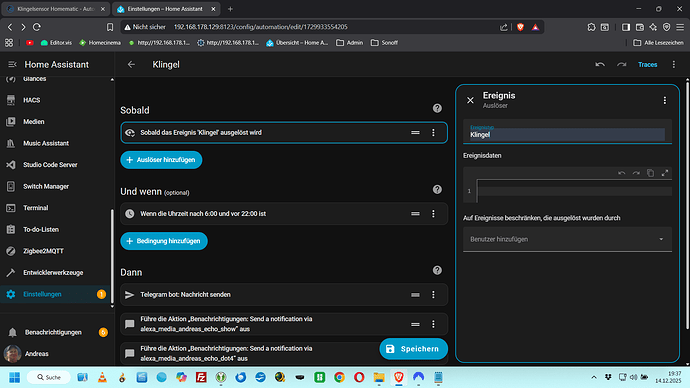Open the Übersicht – Home A... bookmark
The image size is (690, 388).
tap(297, 43)
